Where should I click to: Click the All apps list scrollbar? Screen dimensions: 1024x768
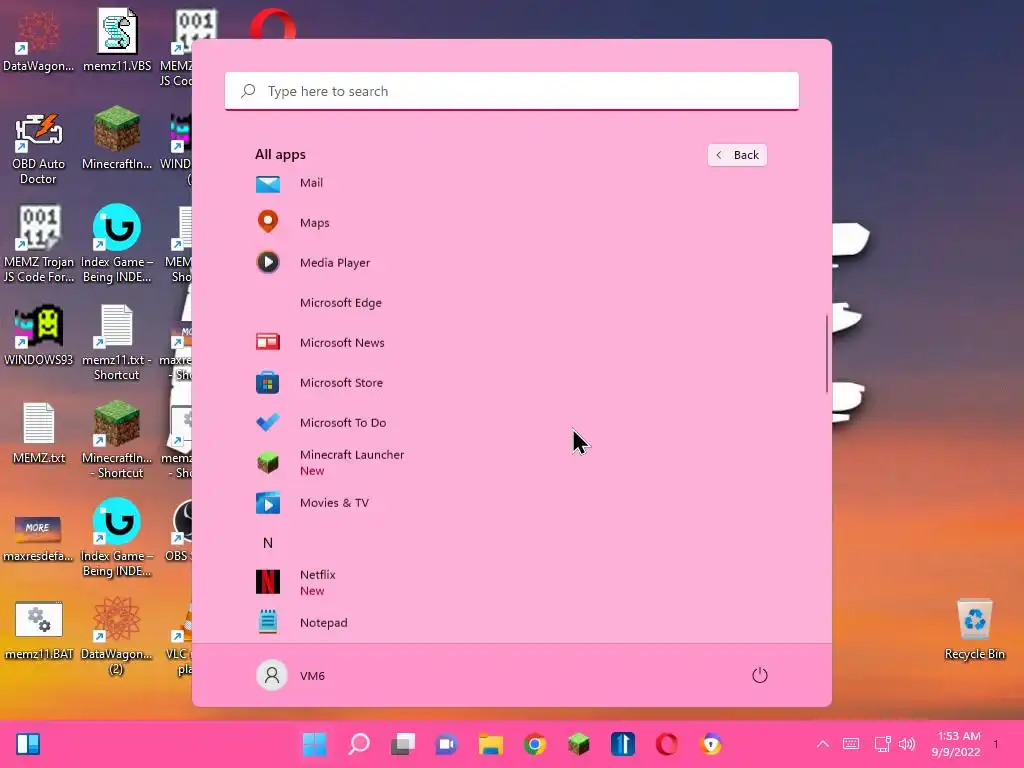(827, 353)
